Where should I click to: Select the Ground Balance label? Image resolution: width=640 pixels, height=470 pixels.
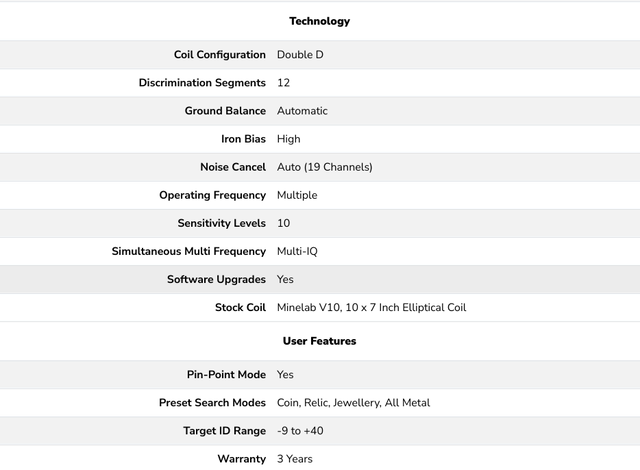(225, 111)
